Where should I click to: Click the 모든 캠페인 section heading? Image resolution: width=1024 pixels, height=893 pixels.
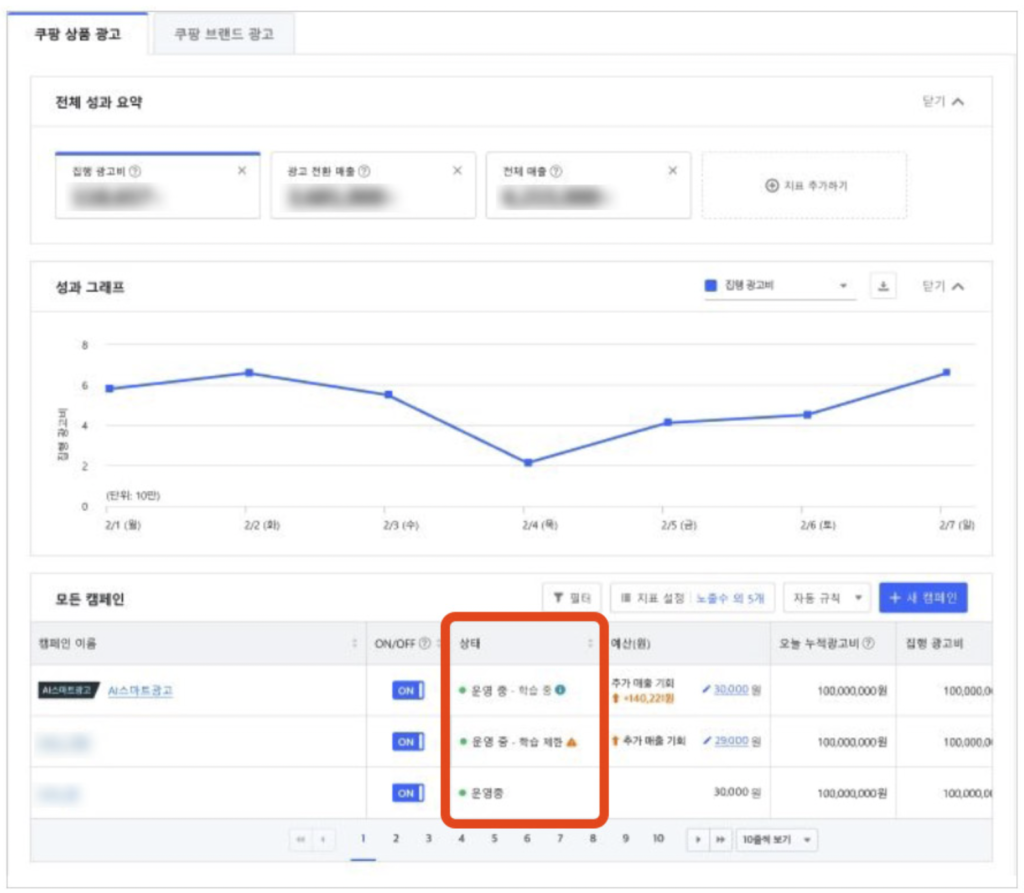point(89,599)
